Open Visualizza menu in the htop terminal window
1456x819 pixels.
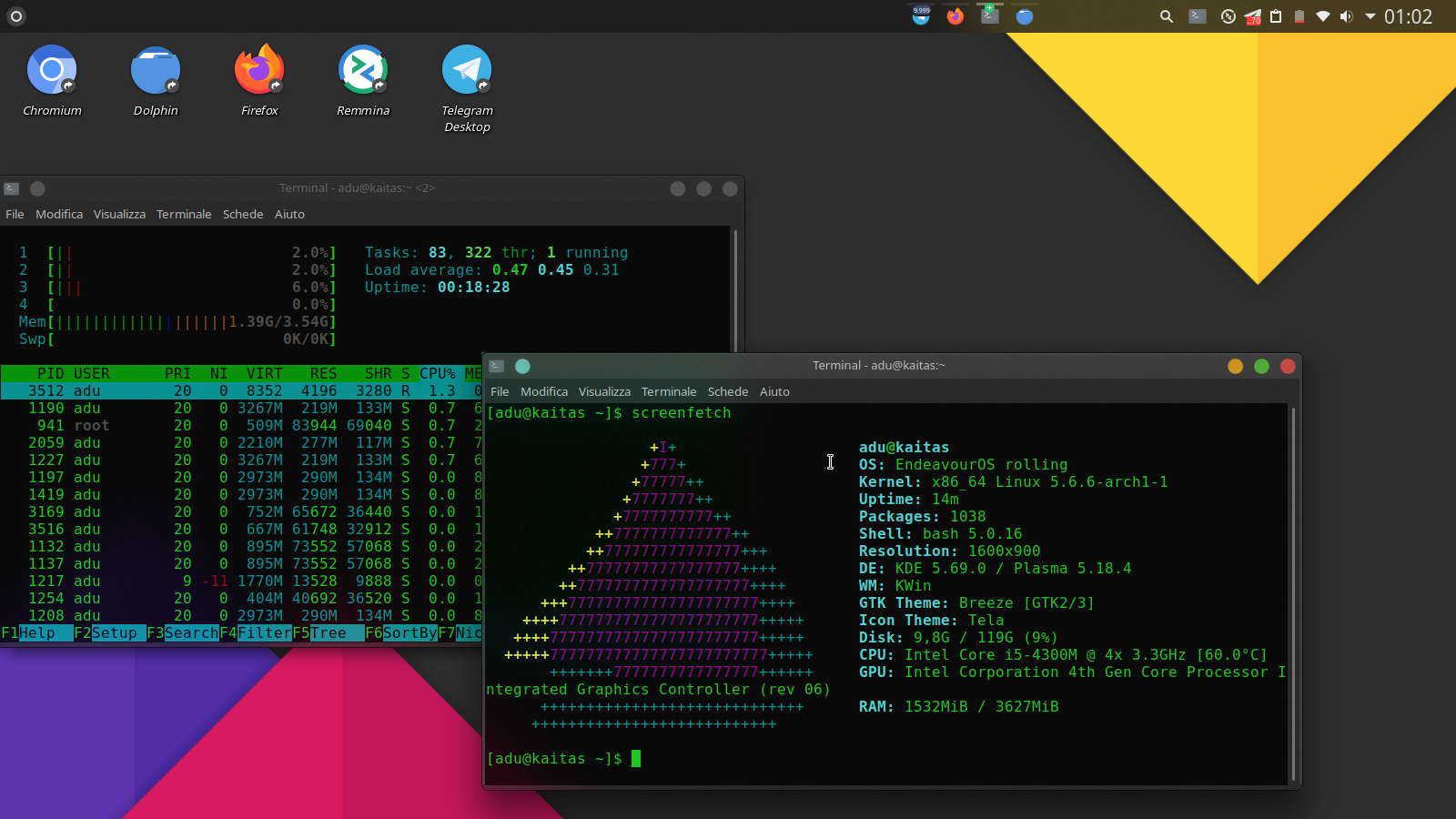pyautogui.click(x=119, y=214)
